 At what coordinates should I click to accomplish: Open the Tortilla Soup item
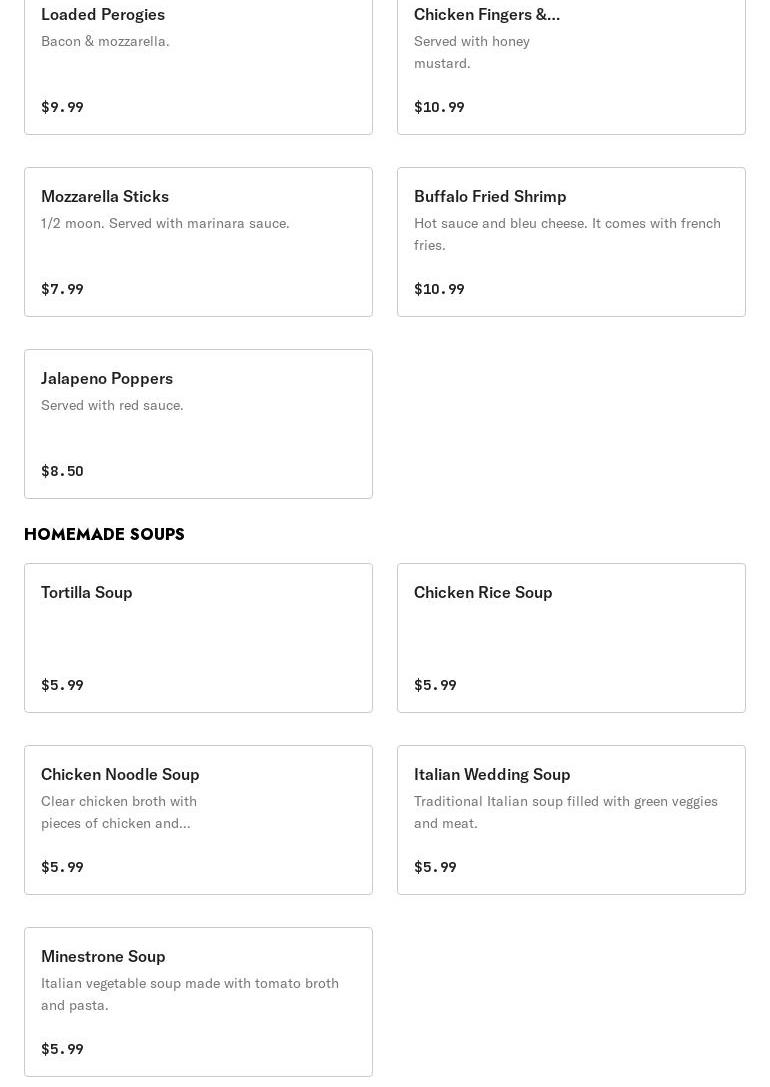[87, 592]
